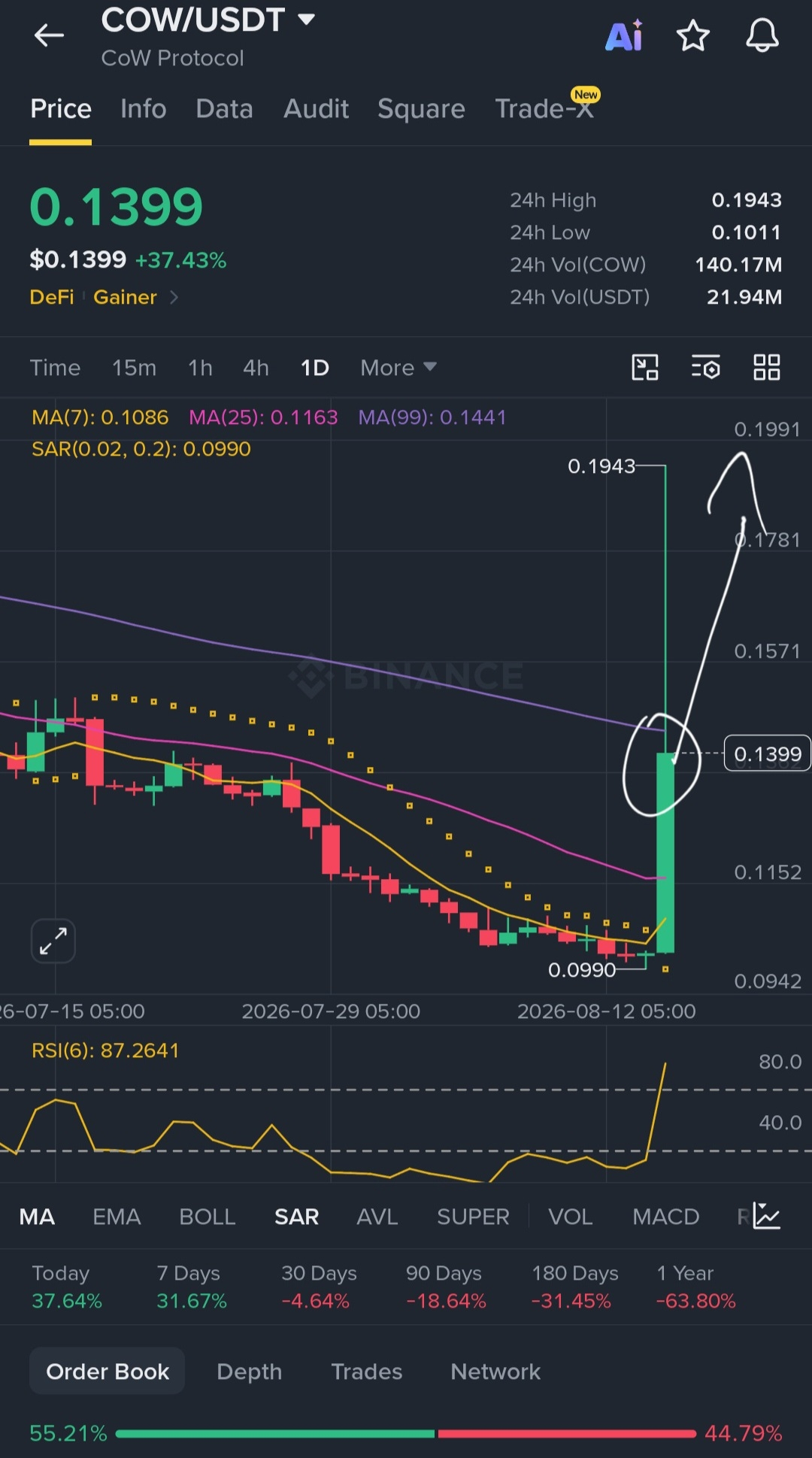Open the multi-chart grid layout icon
The width and height of the screenshot is (812, 1458).
pyautogui.click(x=767, y=368)
